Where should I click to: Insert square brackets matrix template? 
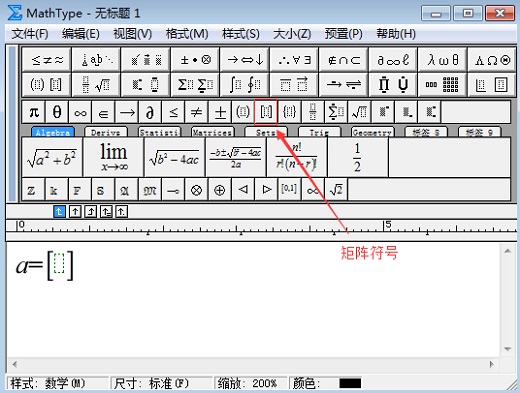266,112
